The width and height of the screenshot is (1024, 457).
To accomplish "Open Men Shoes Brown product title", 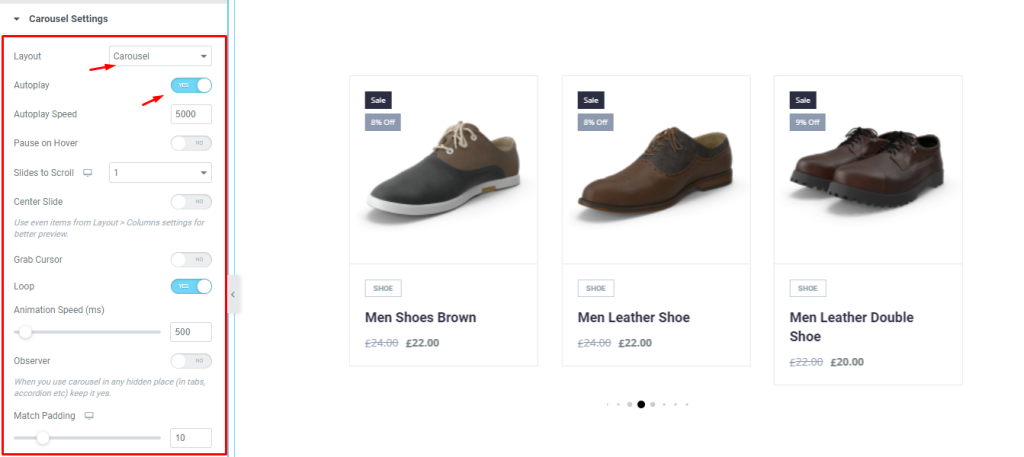I will pyautogui.click(x=421, y=317).
